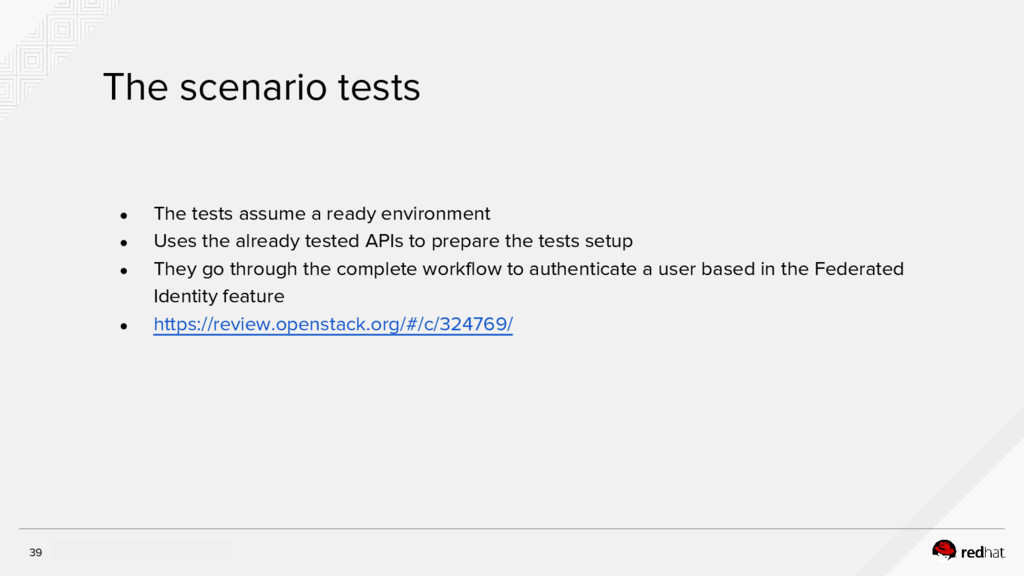The height and width of the screenshot is (576, 1024).
Task: Click the "They go through the complete workflow" line
Action: coord(528,269)
